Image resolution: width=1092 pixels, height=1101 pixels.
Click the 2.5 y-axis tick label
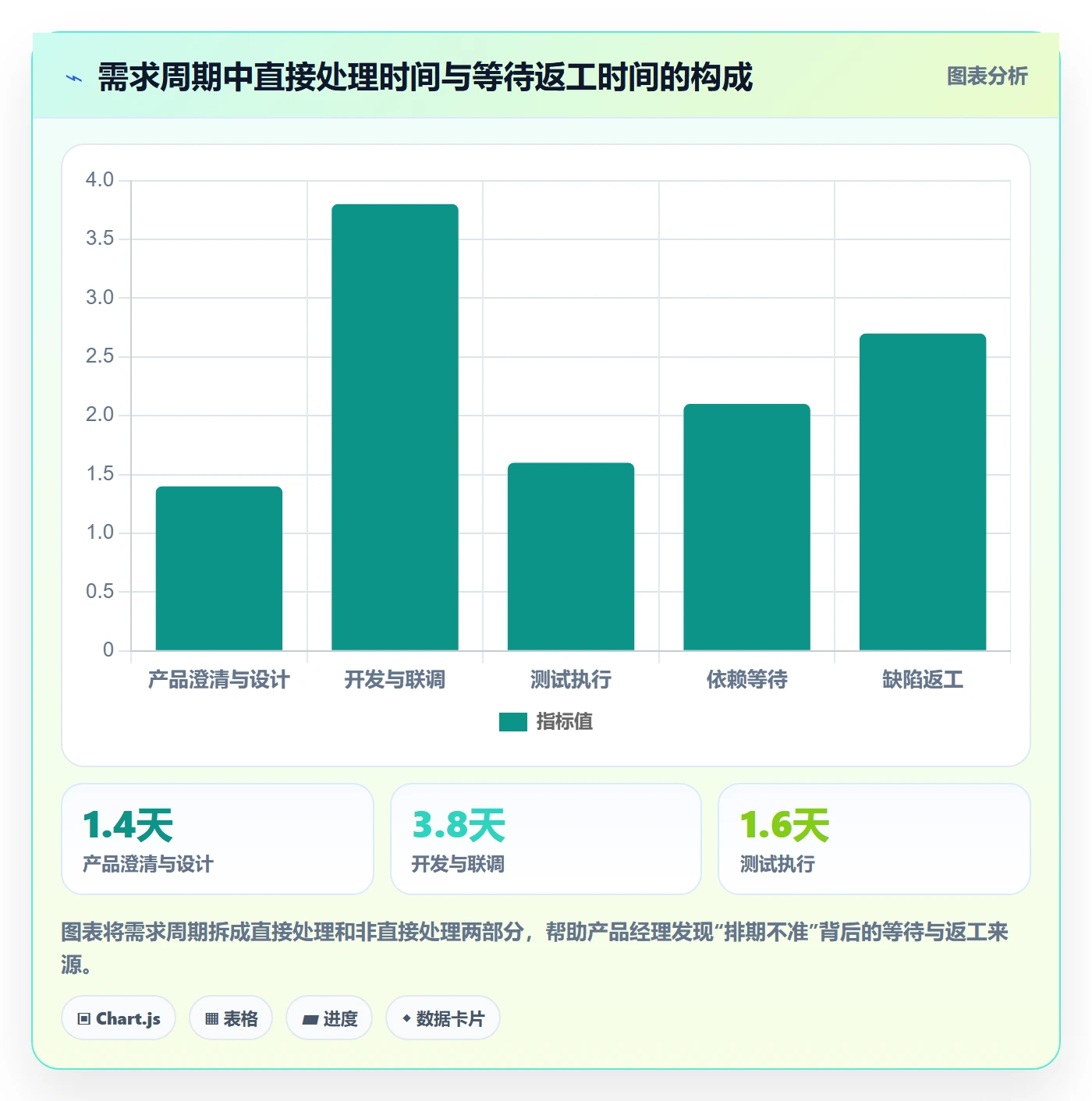pyautogui.click(x=100, y=356)
